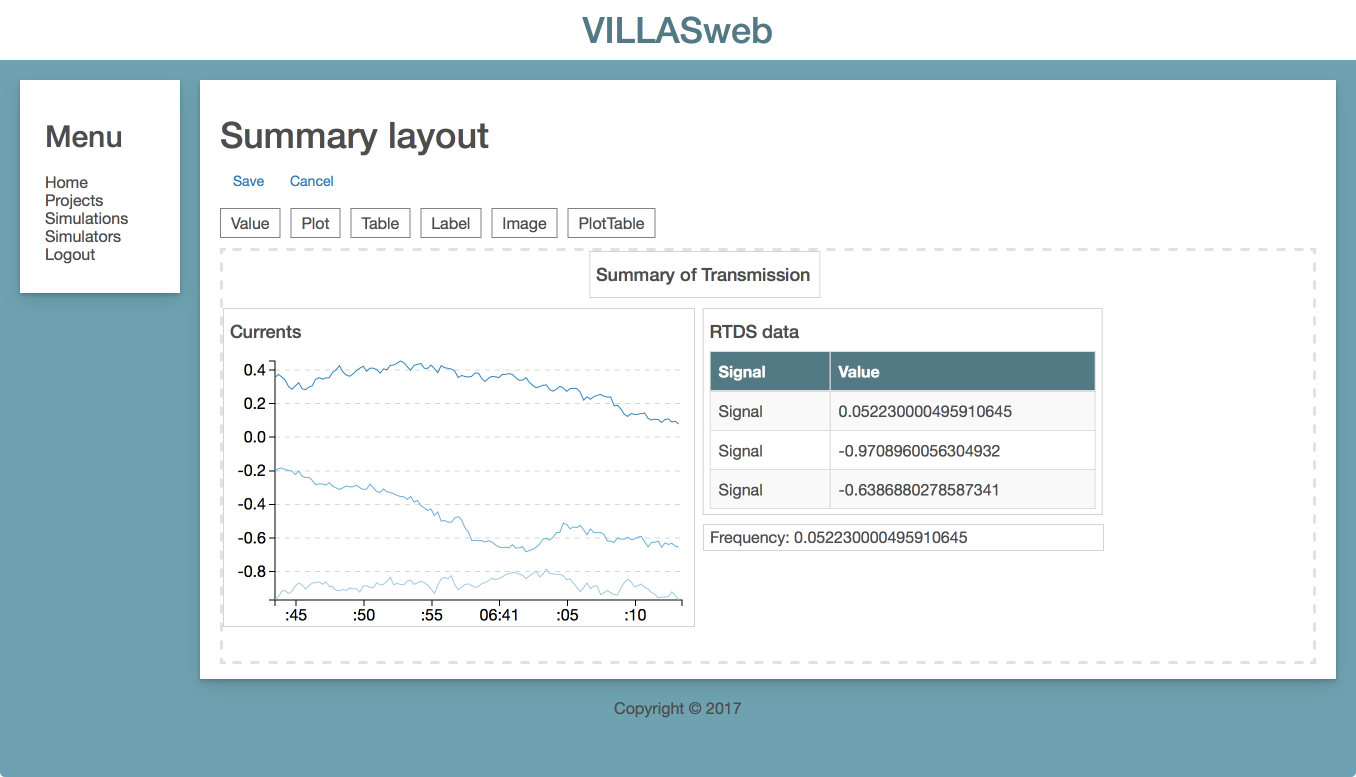This screenshot has width=1356, height=777.
Task: Click the Value column header
Action: 962,371
